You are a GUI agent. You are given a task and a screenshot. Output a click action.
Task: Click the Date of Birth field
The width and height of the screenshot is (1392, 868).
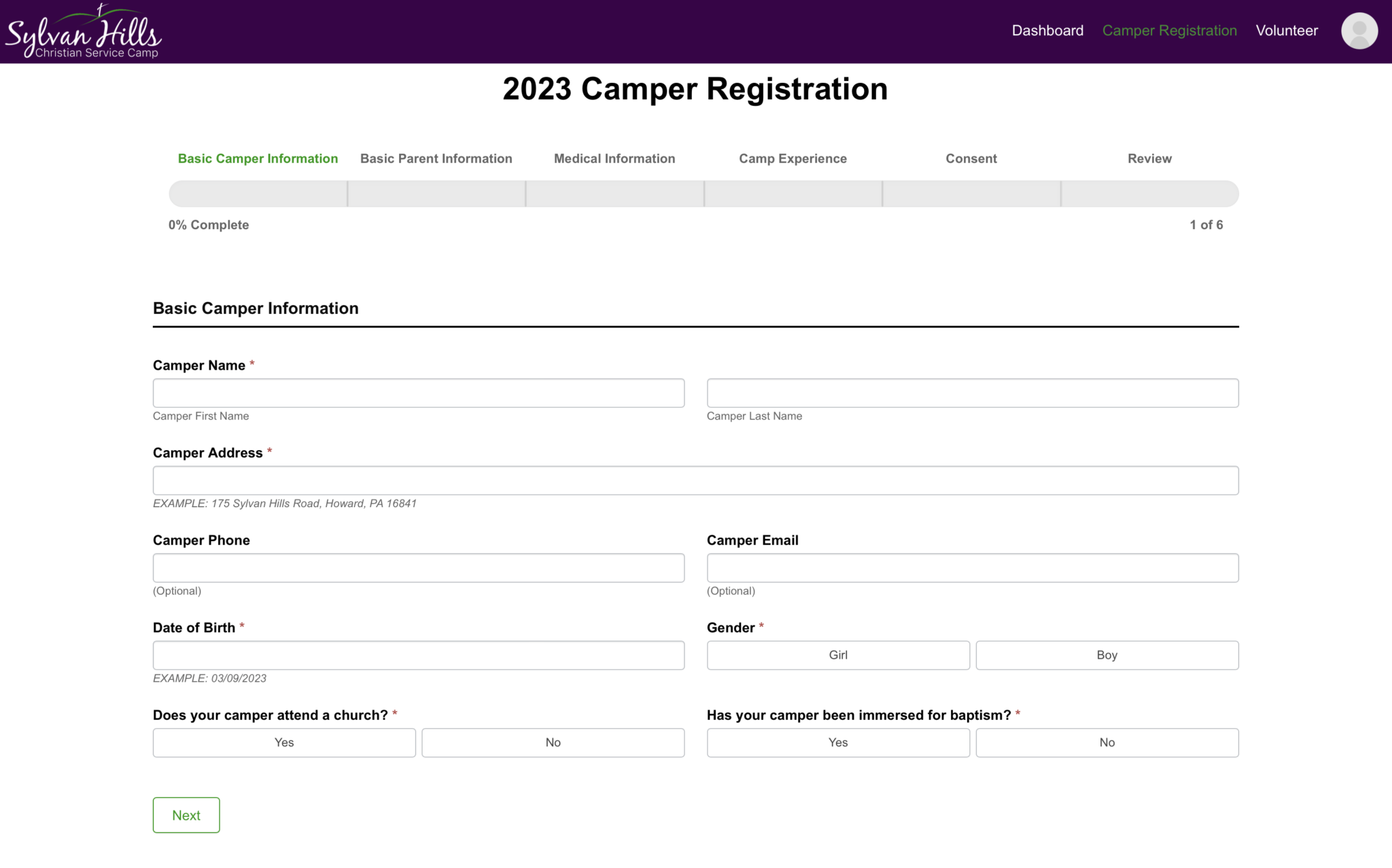coord(418,655)
